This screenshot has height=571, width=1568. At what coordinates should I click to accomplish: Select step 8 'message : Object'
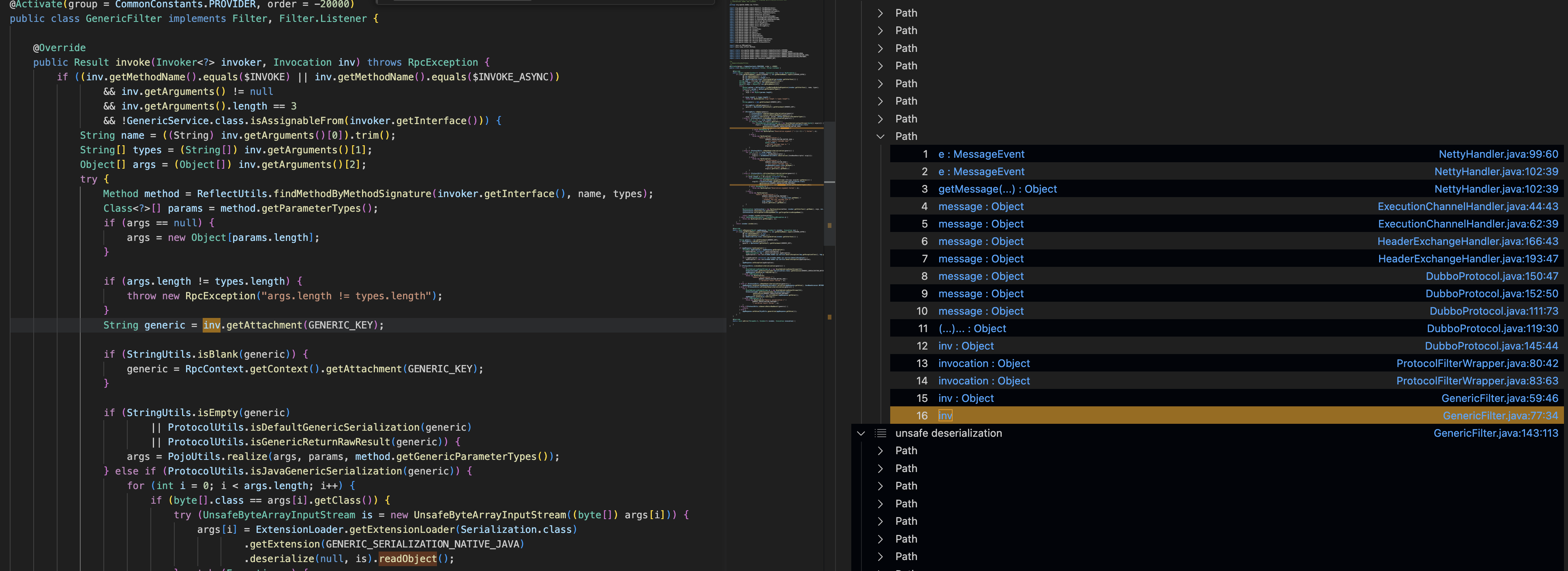981,276
